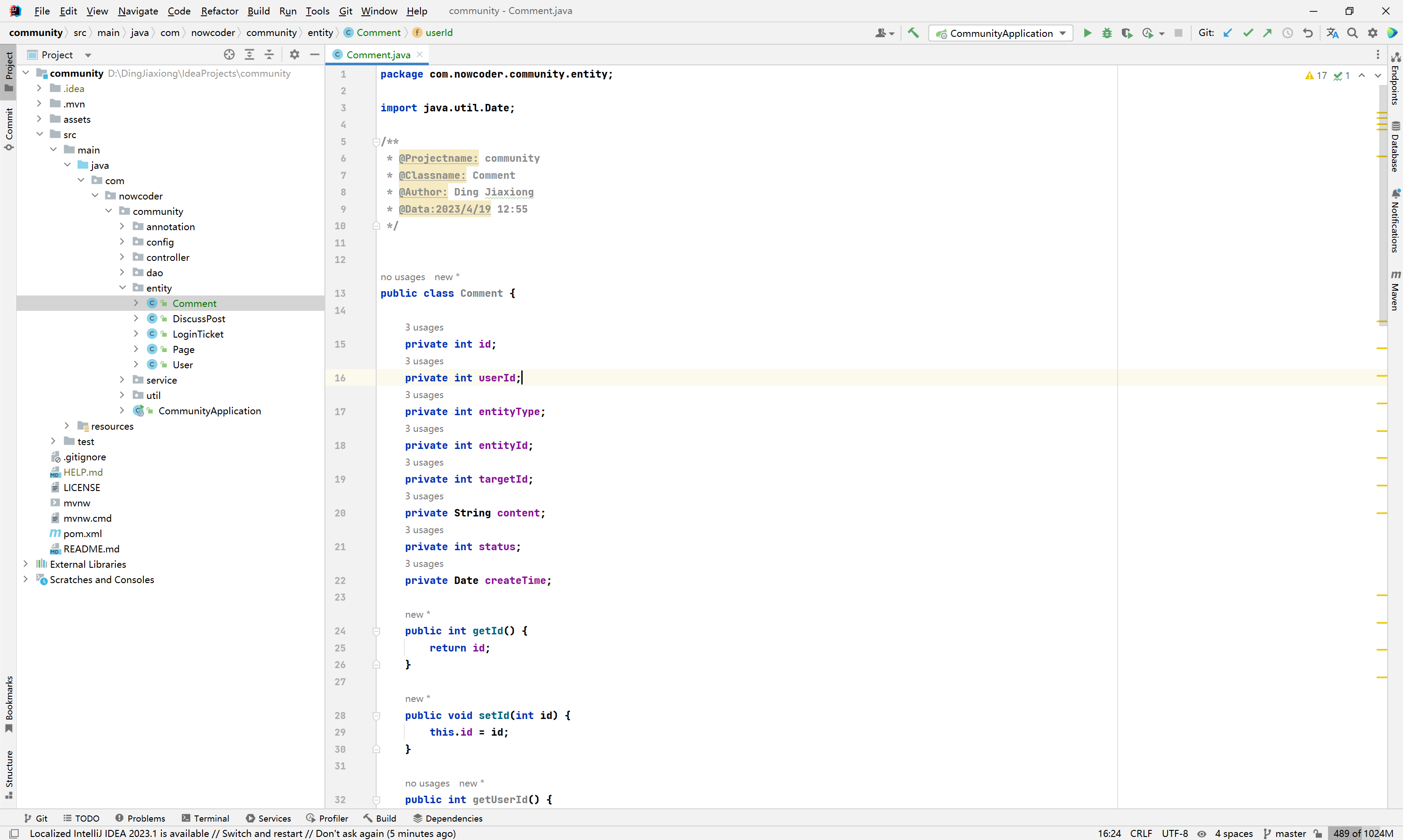Screen dimensions: 1403x840
Task: Click the Select Opened File target icon
Action: (229, 54)
